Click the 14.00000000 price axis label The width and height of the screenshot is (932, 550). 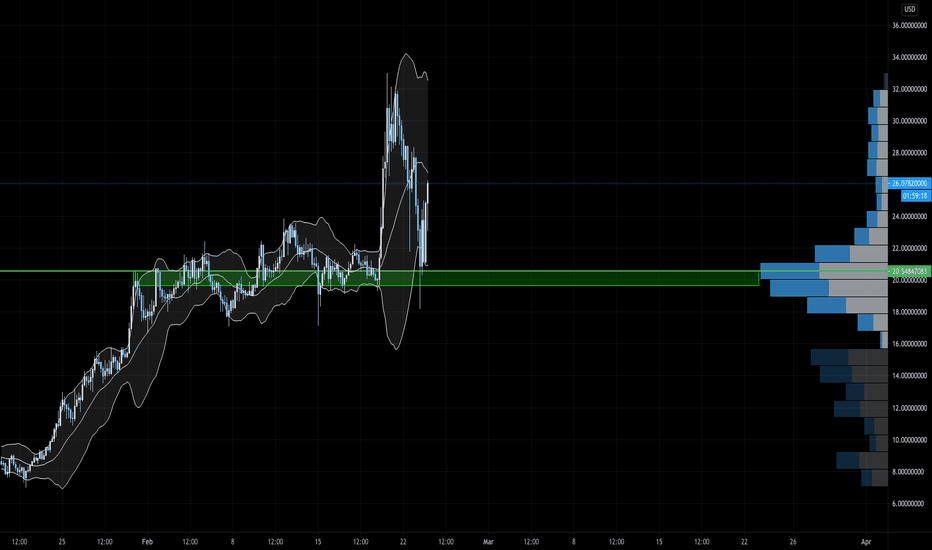[x=909, y=376]
